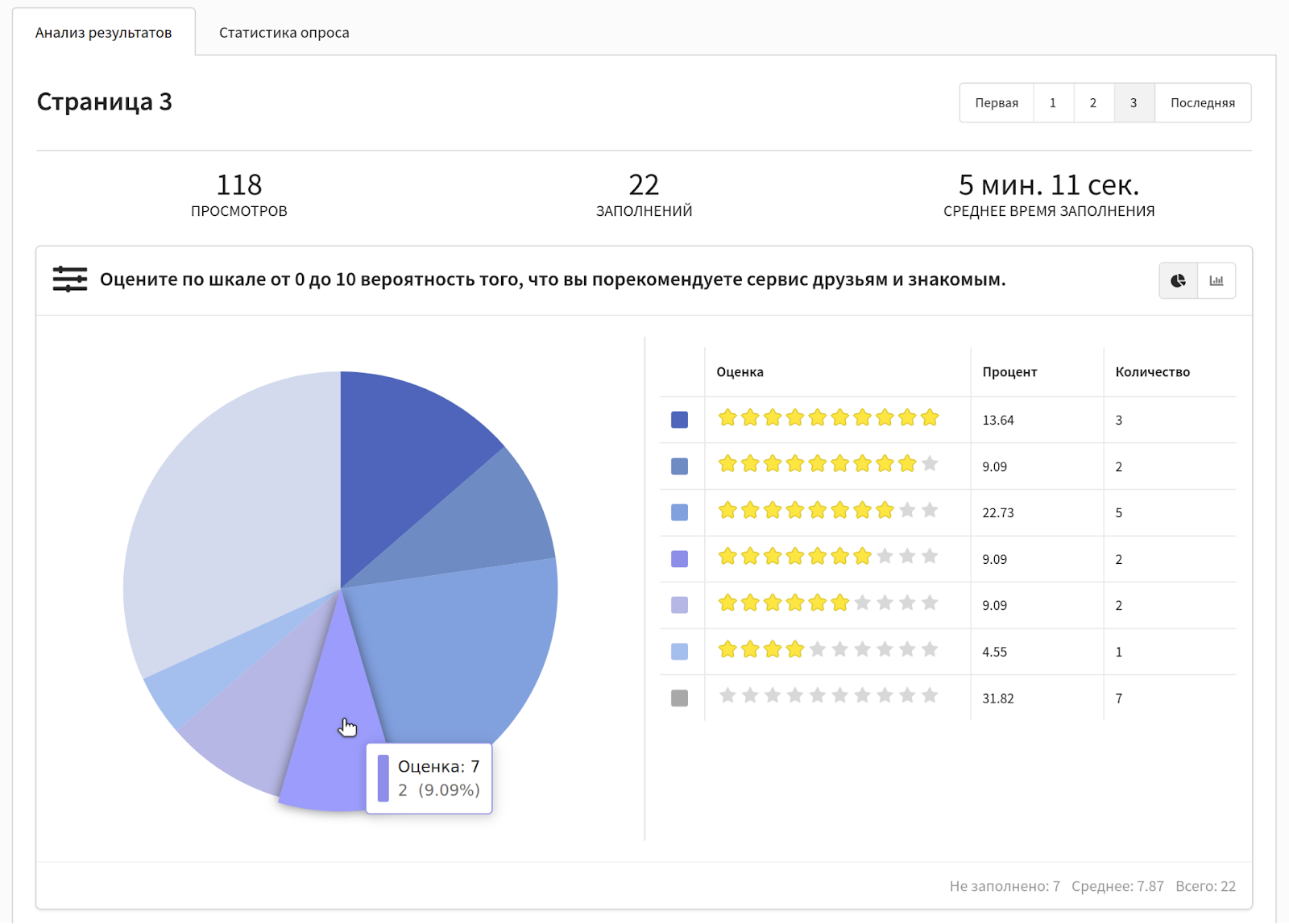Viewport: 1289px width, 924px height.
Task: Go to Первая page
Action: (x=997, y=103)
